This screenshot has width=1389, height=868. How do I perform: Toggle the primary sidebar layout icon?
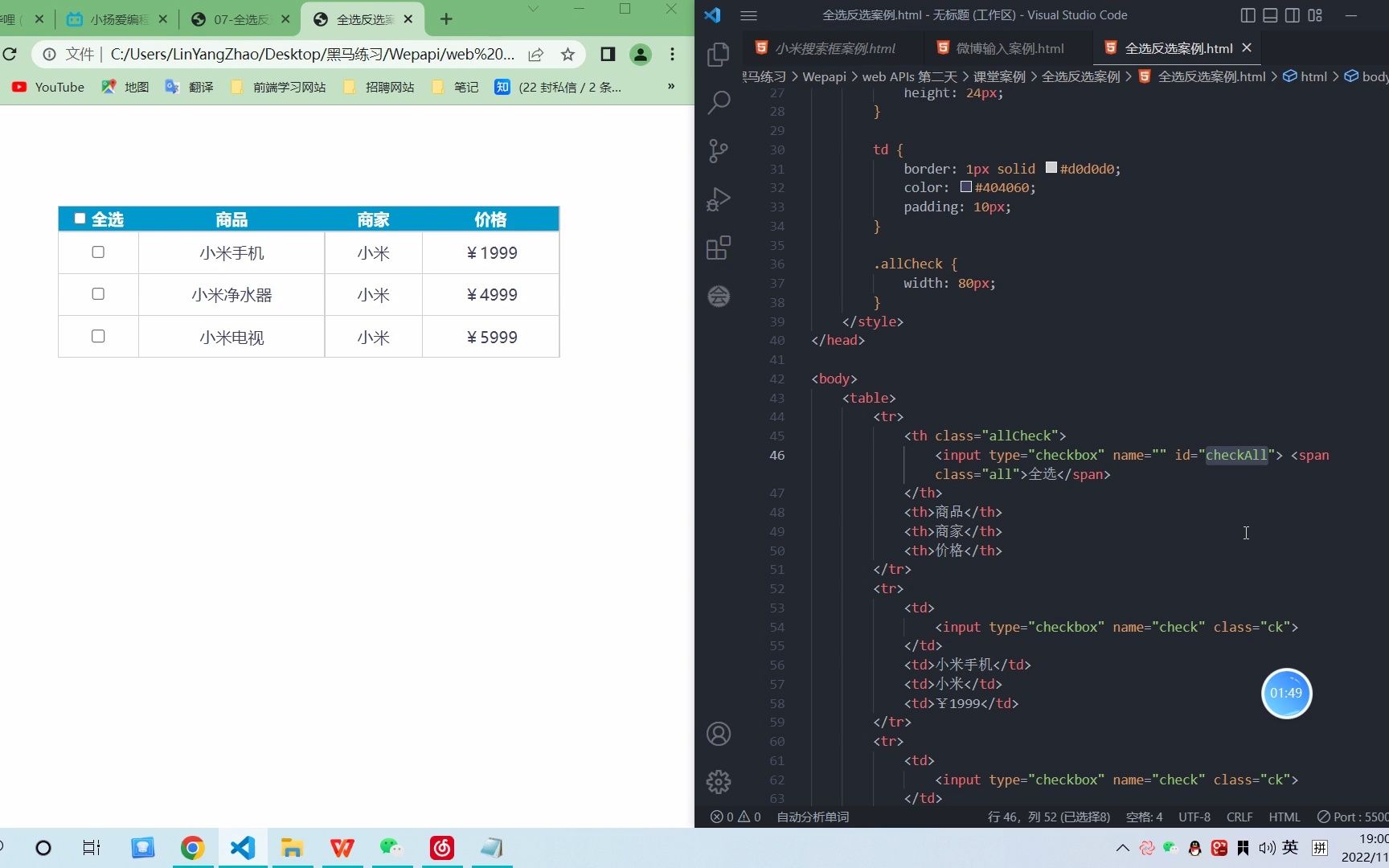click(x=1248, y=15)
